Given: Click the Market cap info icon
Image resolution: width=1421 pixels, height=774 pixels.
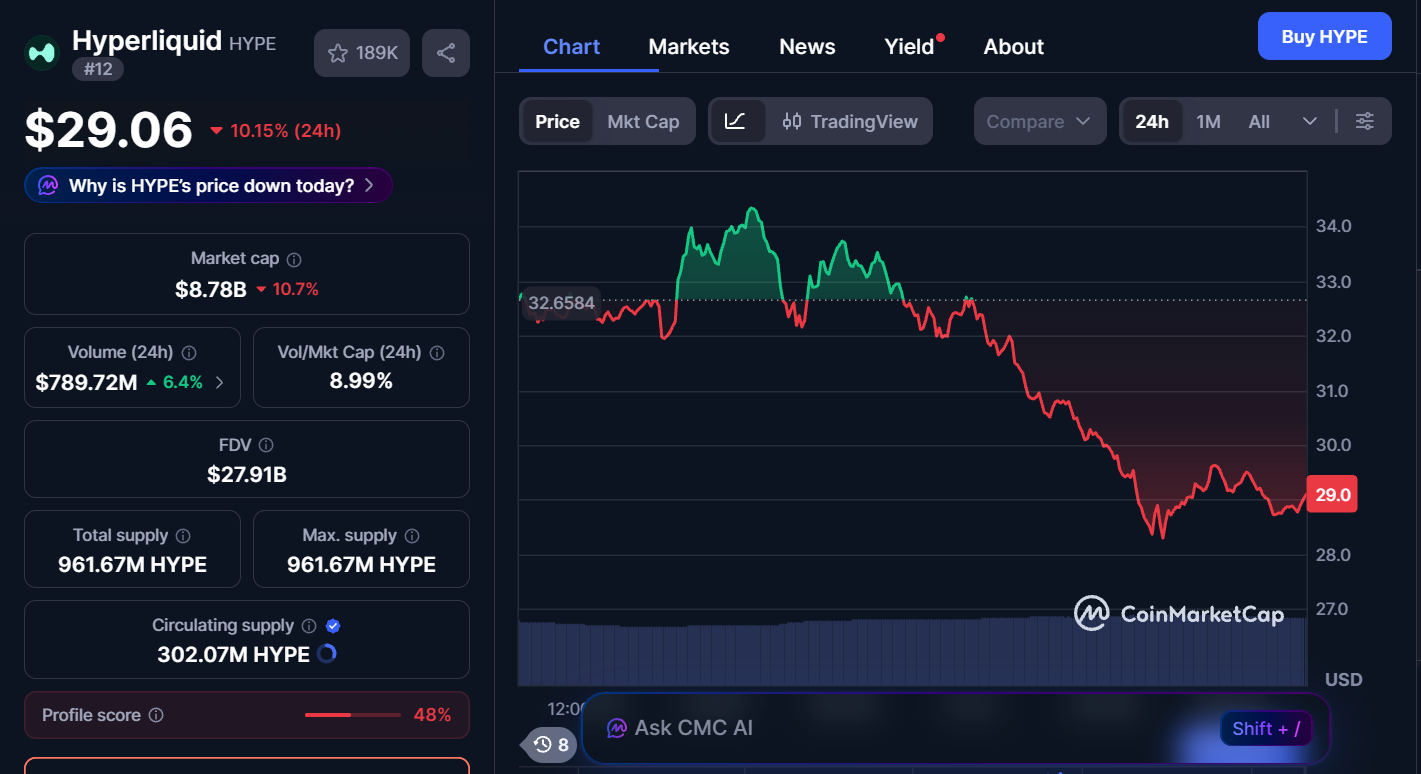Looking at the screenshot, I should coord(293,258).
